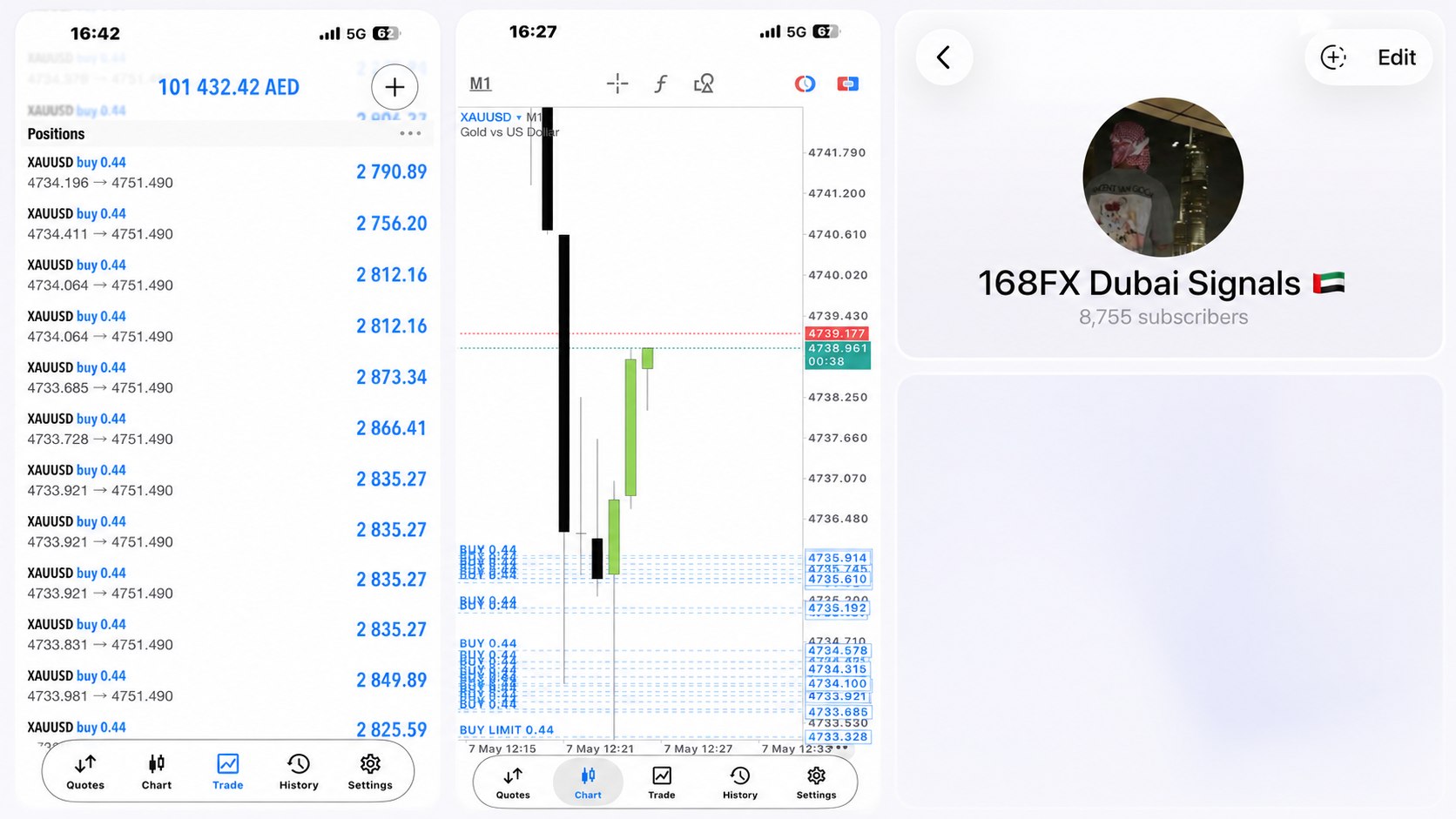
Task: Open the 168FX Dubai Signals profile photo
Action: (x=1163, y=178)
